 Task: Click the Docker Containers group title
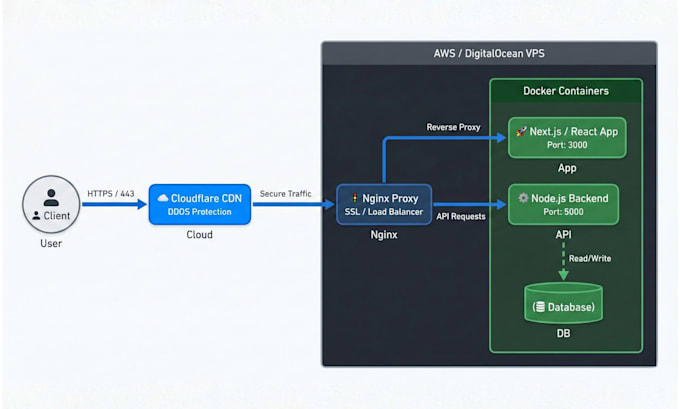[566, 91]
